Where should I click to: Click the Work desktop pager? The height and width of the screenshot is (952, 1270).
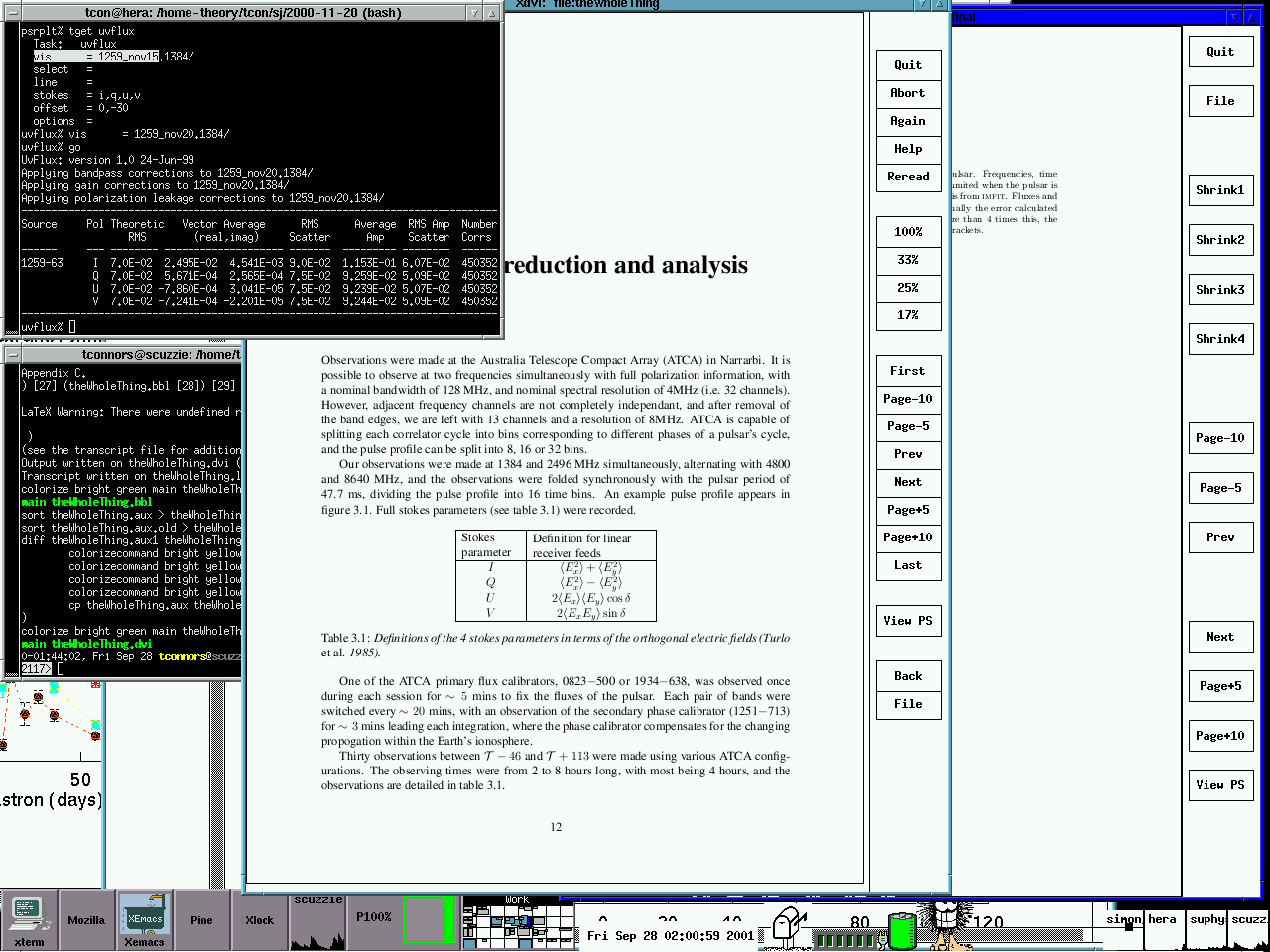click(517, 924)
